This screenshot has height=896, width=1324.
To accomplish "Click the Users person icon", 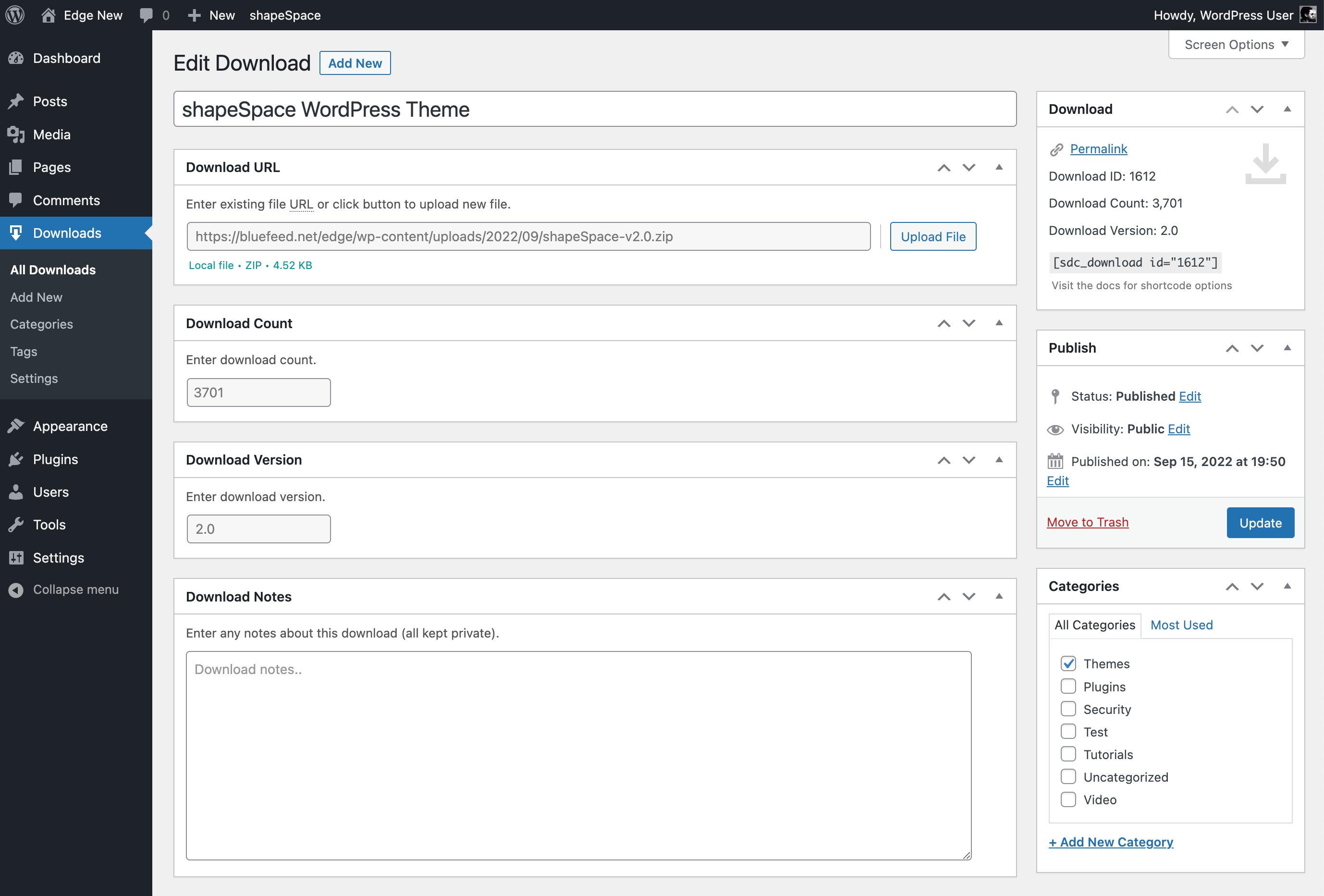I will point(16,491).
